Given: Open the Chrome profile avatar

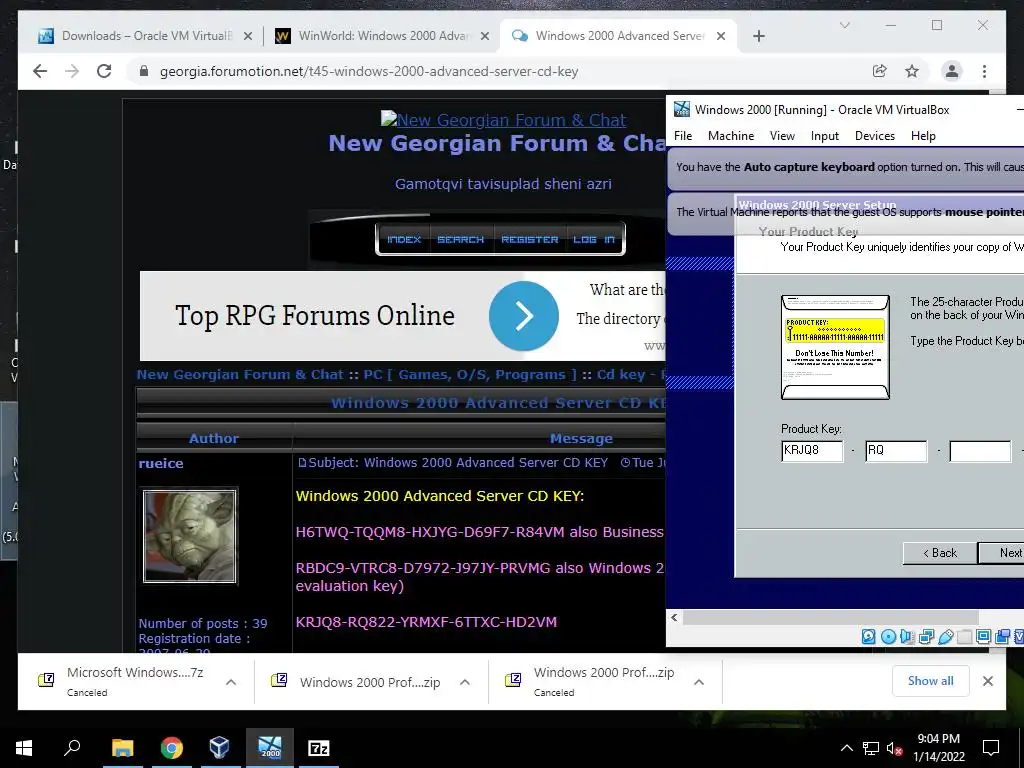Looking at the screenshot, I should [x=952, y=71].
